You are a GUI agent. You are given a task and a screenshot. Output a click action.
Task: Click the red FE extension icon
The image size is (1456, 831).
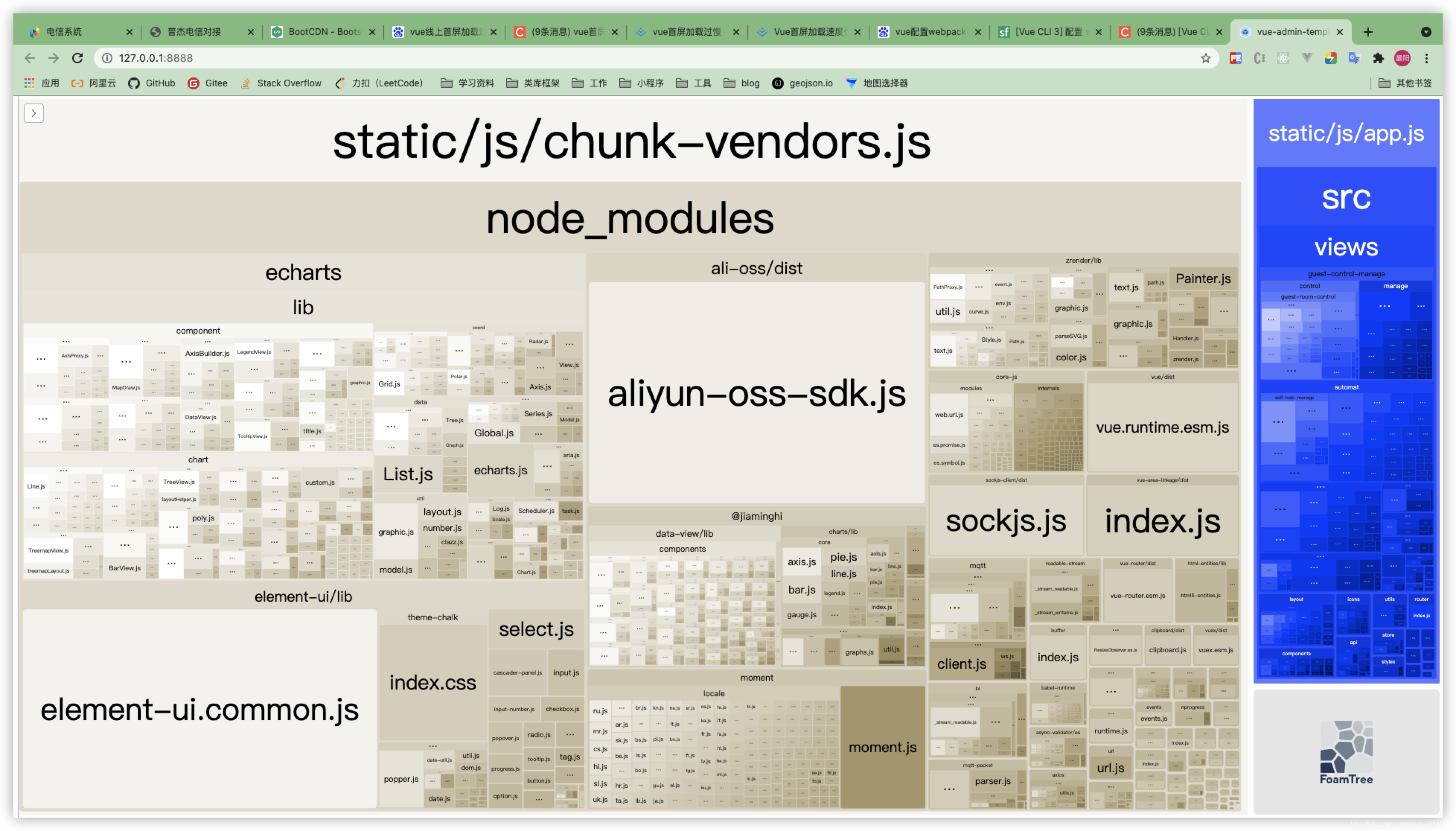(1236, 58)
